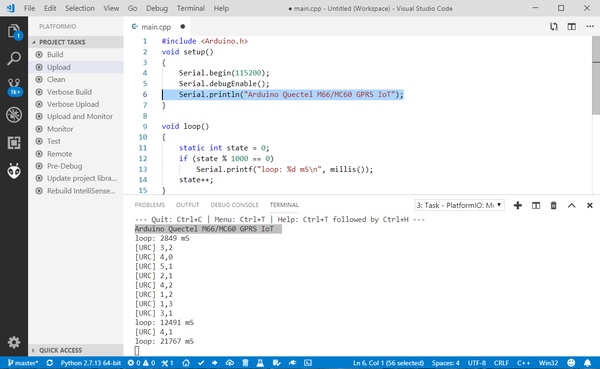Open the Debug menu
The image size is (600, 369).
tap(157, 8)
